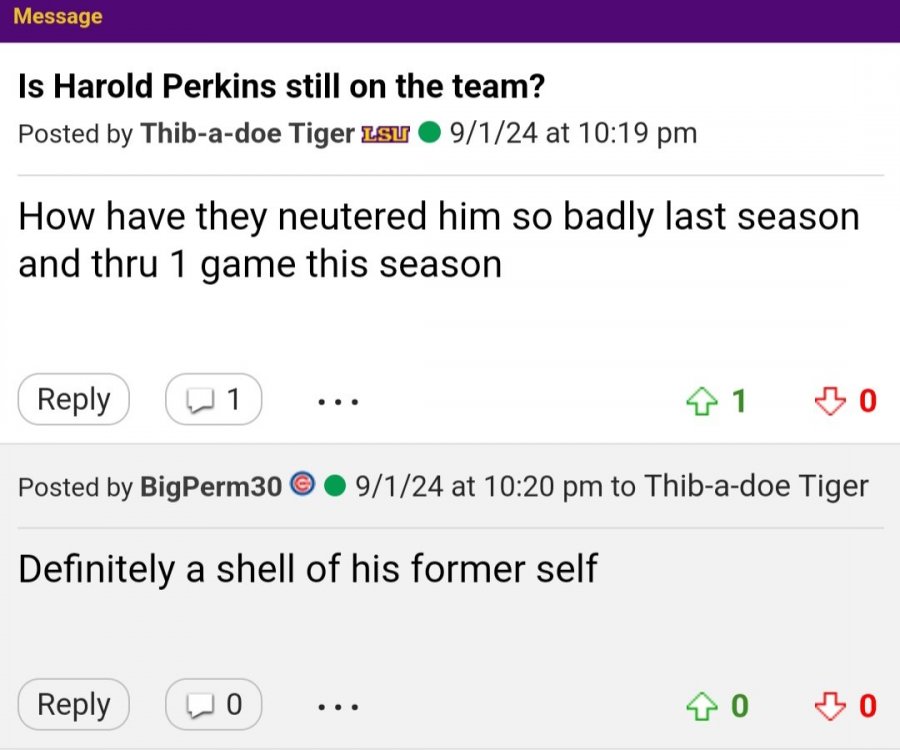This screenshot has width=900, height=750.
Task: Downvote the original post by Thib-a-doe Tiger
Action: click(828, 401)
